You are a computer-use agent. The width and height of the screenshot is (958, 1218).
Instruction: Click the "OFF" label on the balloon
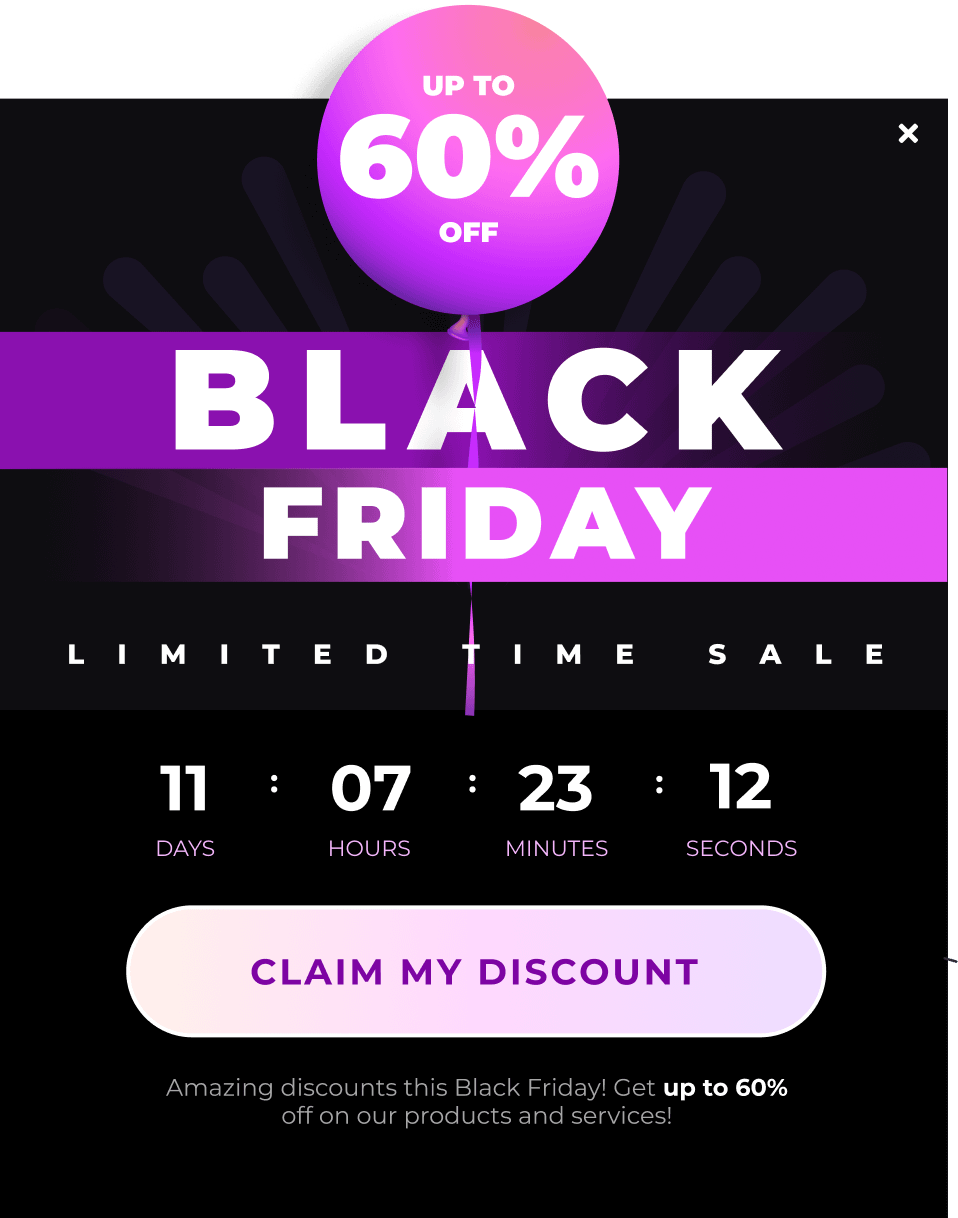pos(468,233)
